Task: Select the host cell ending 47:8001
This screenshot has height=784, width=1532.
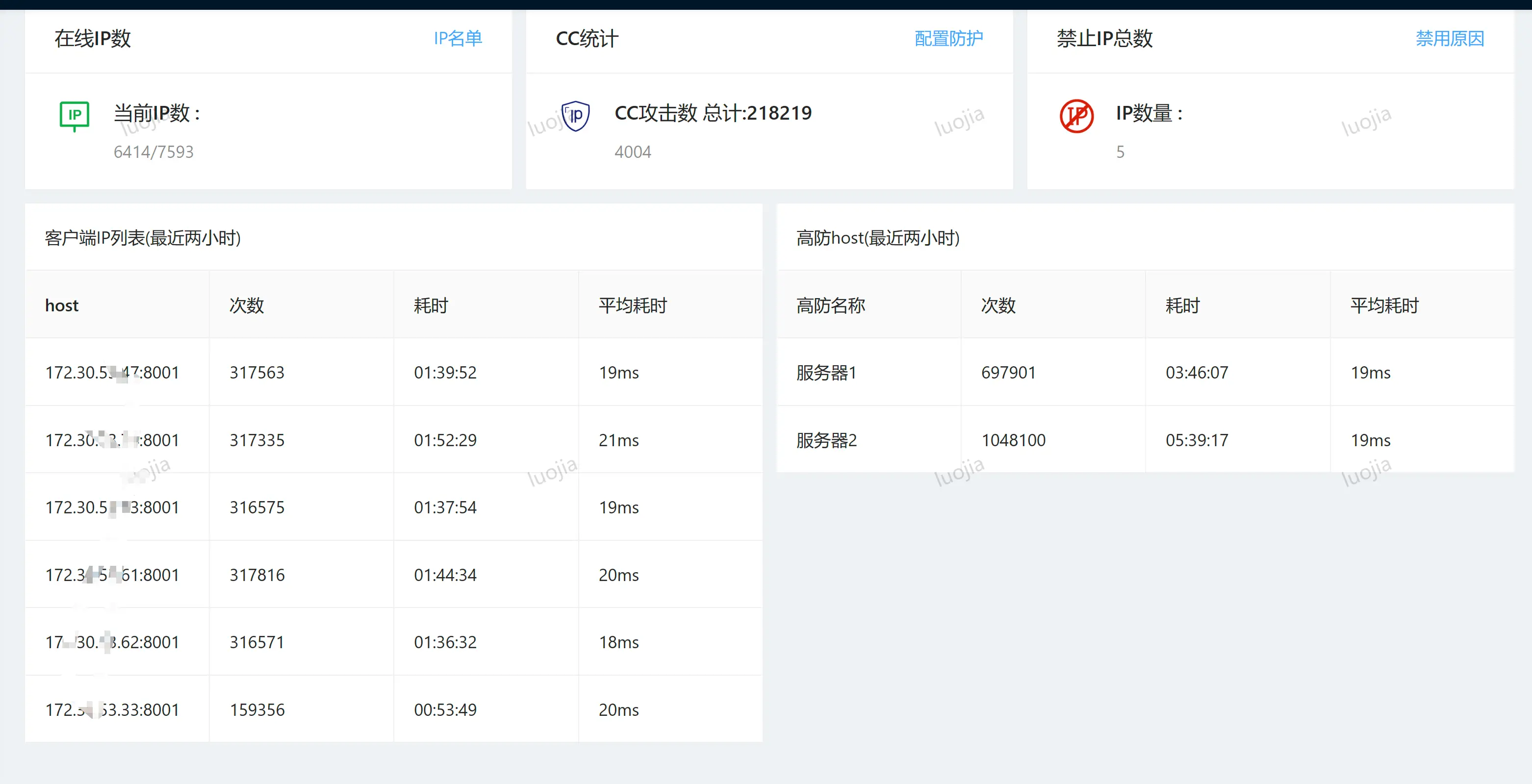Action: coord(112,373)
